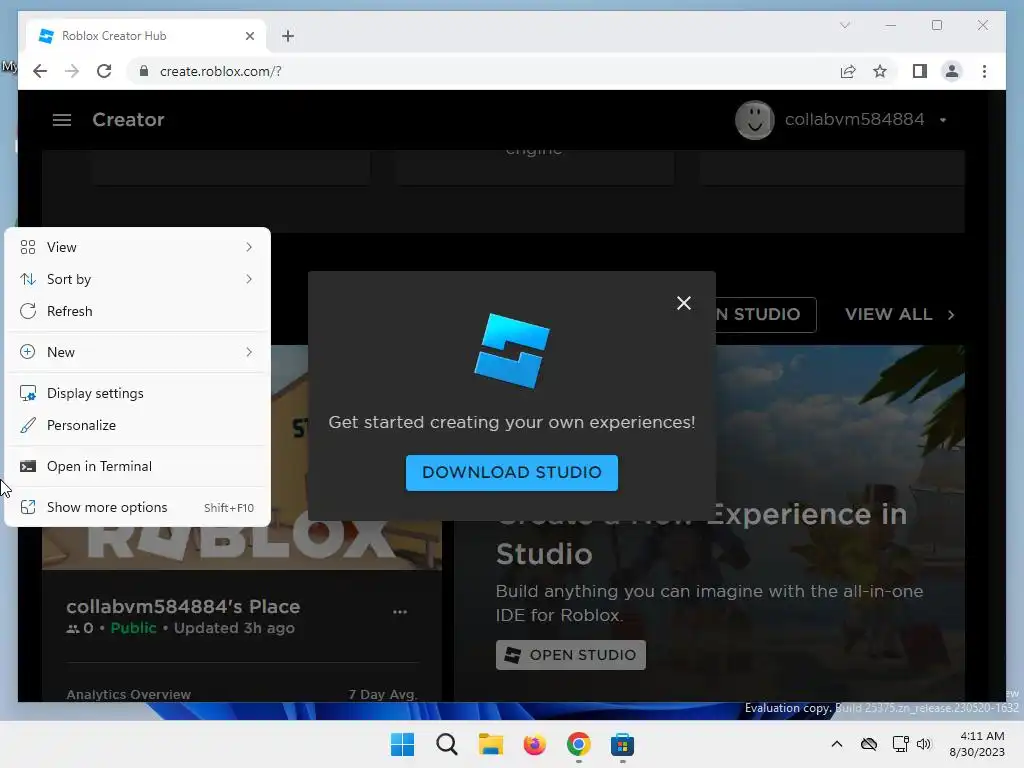
Task: Open Microsoft Store from taskbar
Action: (622, 744)
